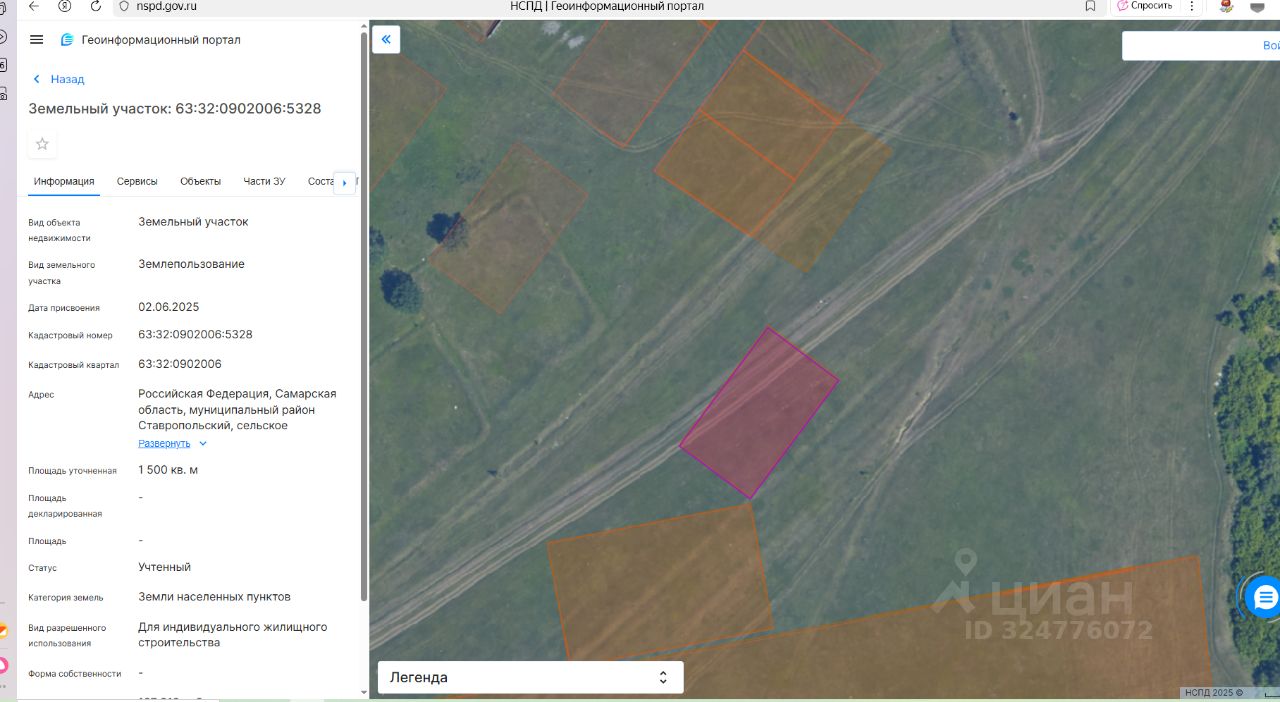Open the chat support bubble icon

coord(1264,598)
